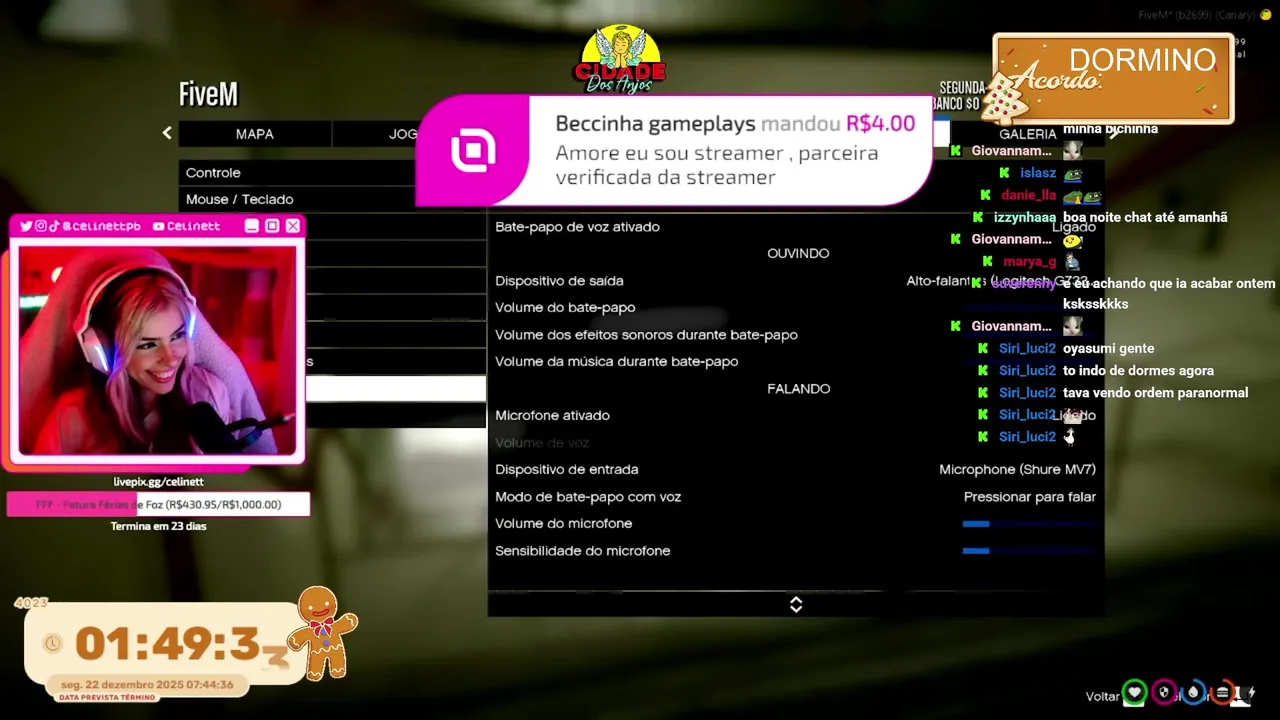Viewport: 1280px width, 720px height.
Task: Click chat message 'oyasumi gente'
Action: [1108, 348]
